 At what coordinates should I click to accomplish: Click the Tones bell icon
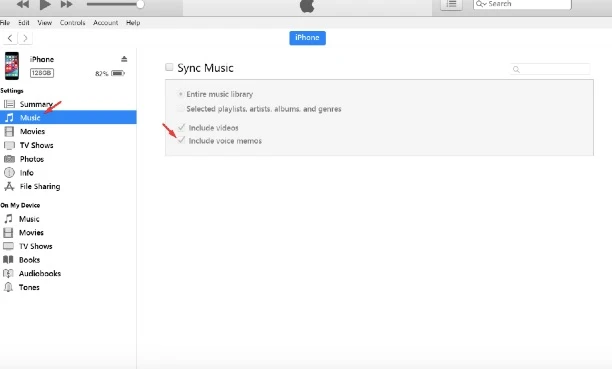pyautogui.click(x=8, y=287)
